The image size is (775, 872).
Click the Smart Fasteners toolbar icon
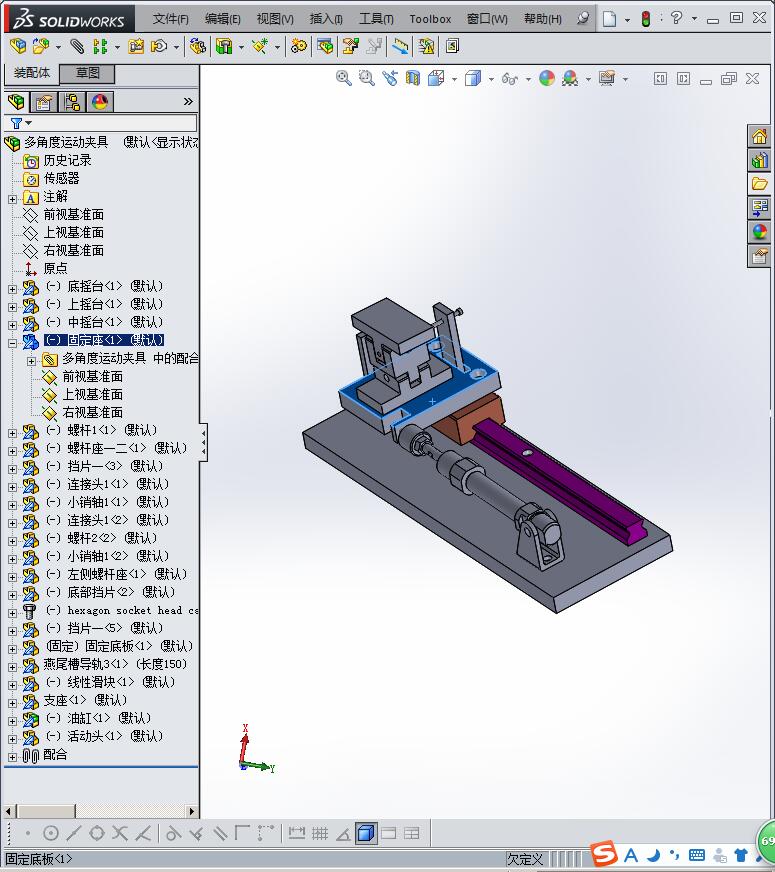[136, 46]
